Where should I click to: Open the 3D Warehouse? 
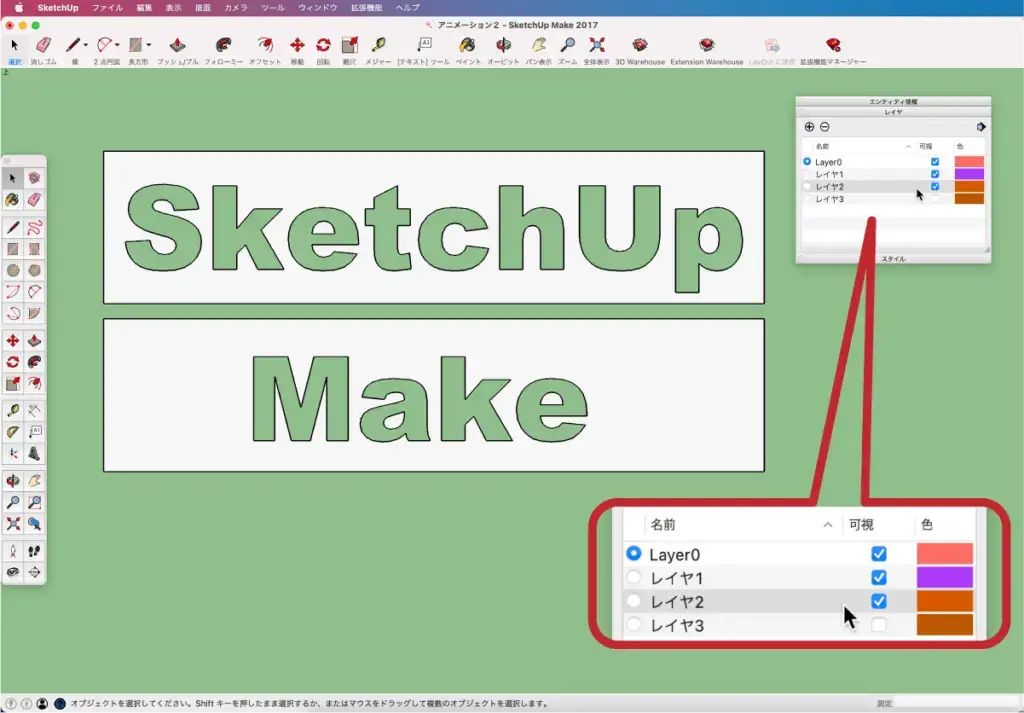coord(639,46)
